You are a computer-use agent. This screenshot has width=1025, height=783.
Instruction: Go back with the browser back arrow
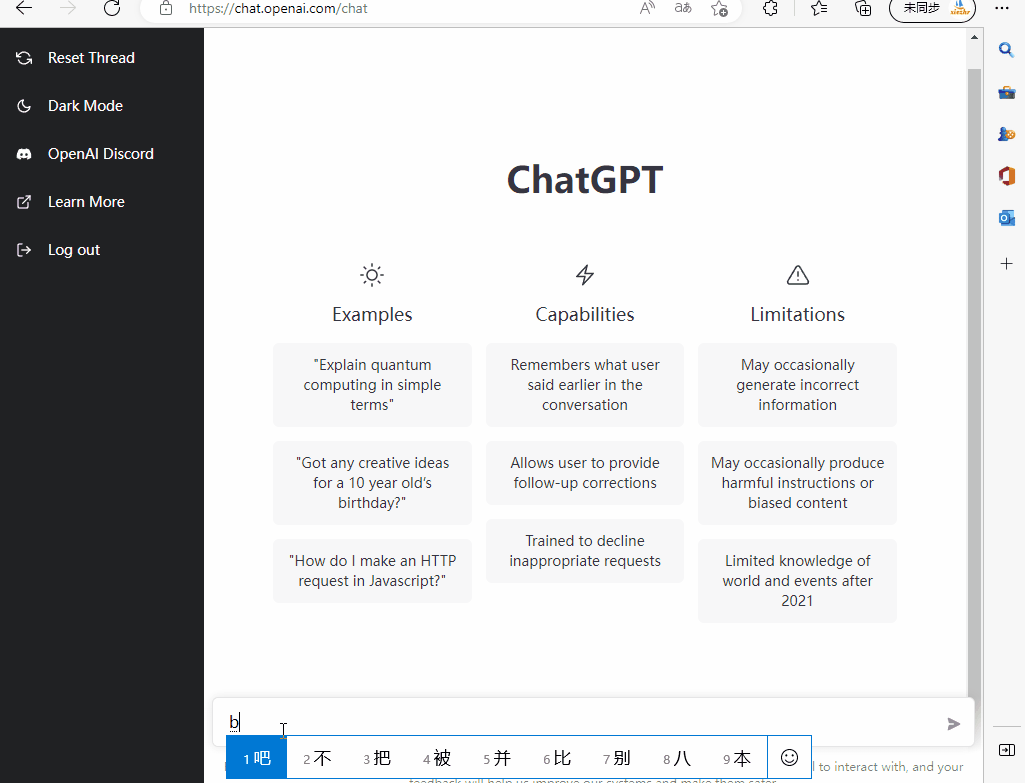click(x=24, y=8)
